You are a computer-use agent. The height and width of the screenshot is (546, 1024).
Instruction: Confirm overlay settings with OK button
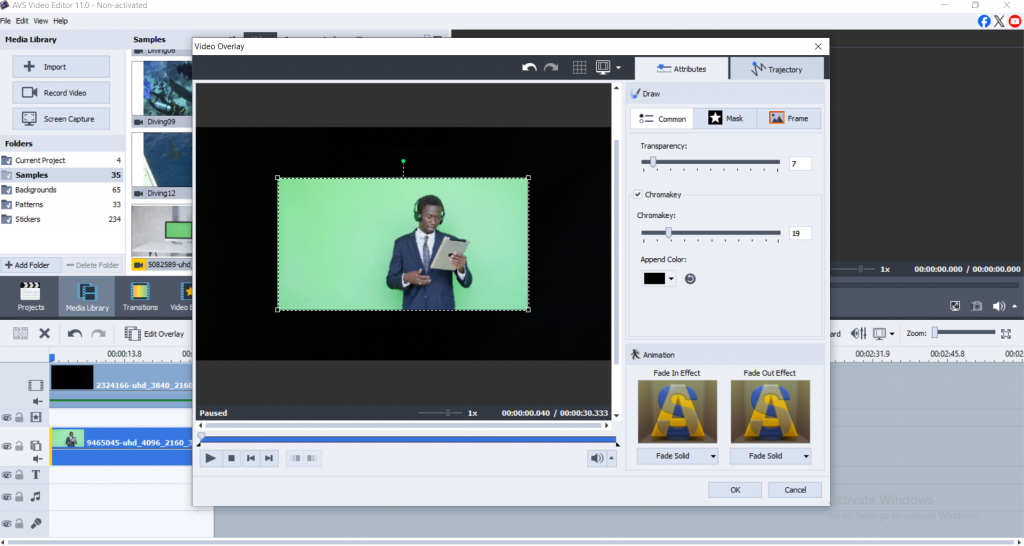(x=735, y=490)
